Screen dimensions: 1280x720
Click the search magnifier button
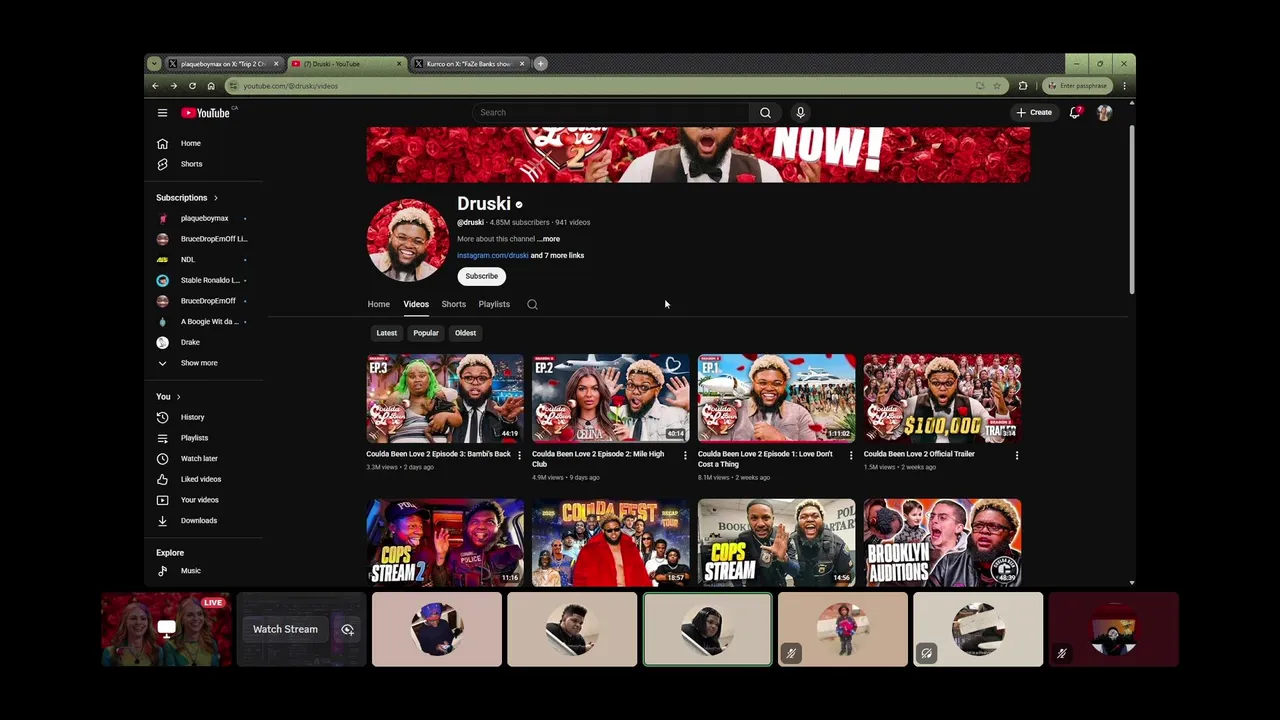[x=765, y=113]
